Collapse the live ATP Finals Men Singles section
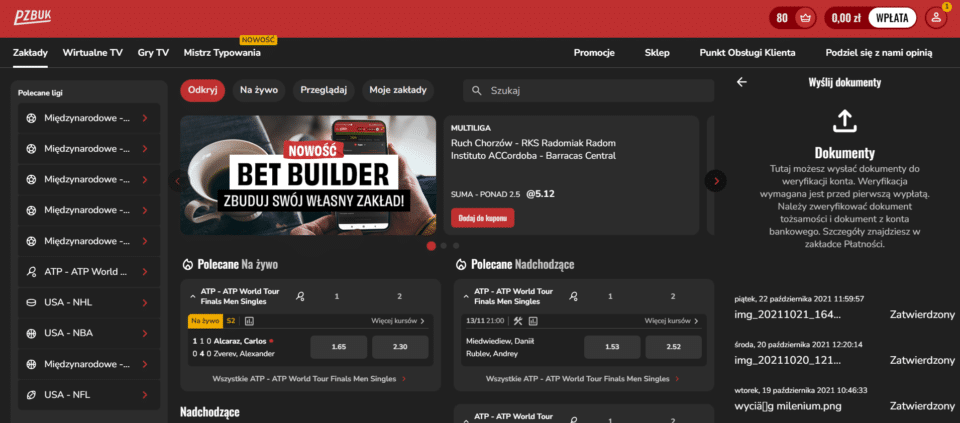 [191, 296]
